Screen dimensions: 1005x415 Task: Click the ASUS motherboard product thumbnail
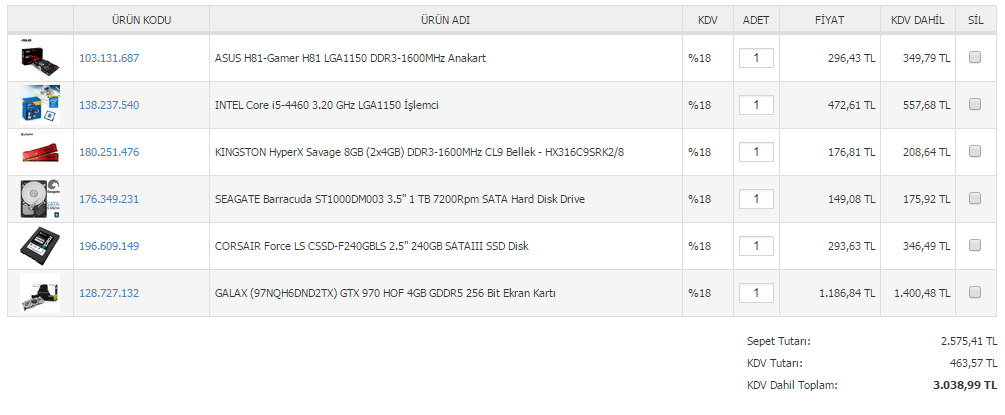coord(40,58)
